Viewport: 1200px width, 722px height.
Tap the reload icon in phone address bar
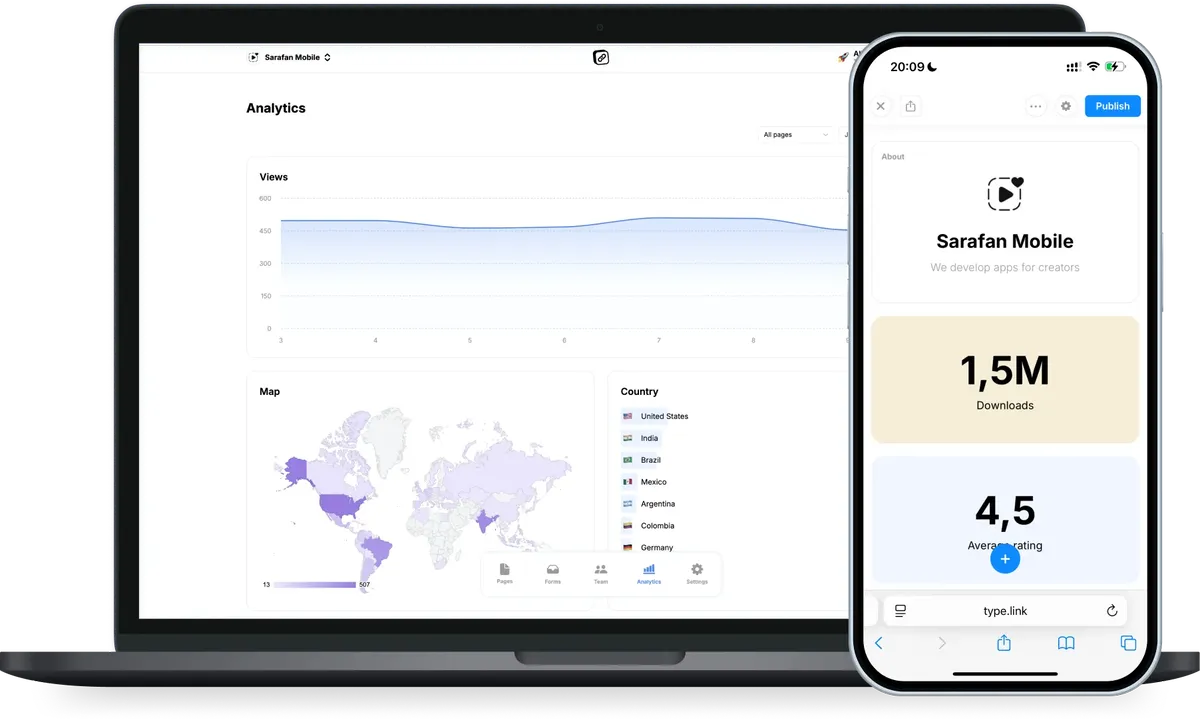coord(1111,611)
